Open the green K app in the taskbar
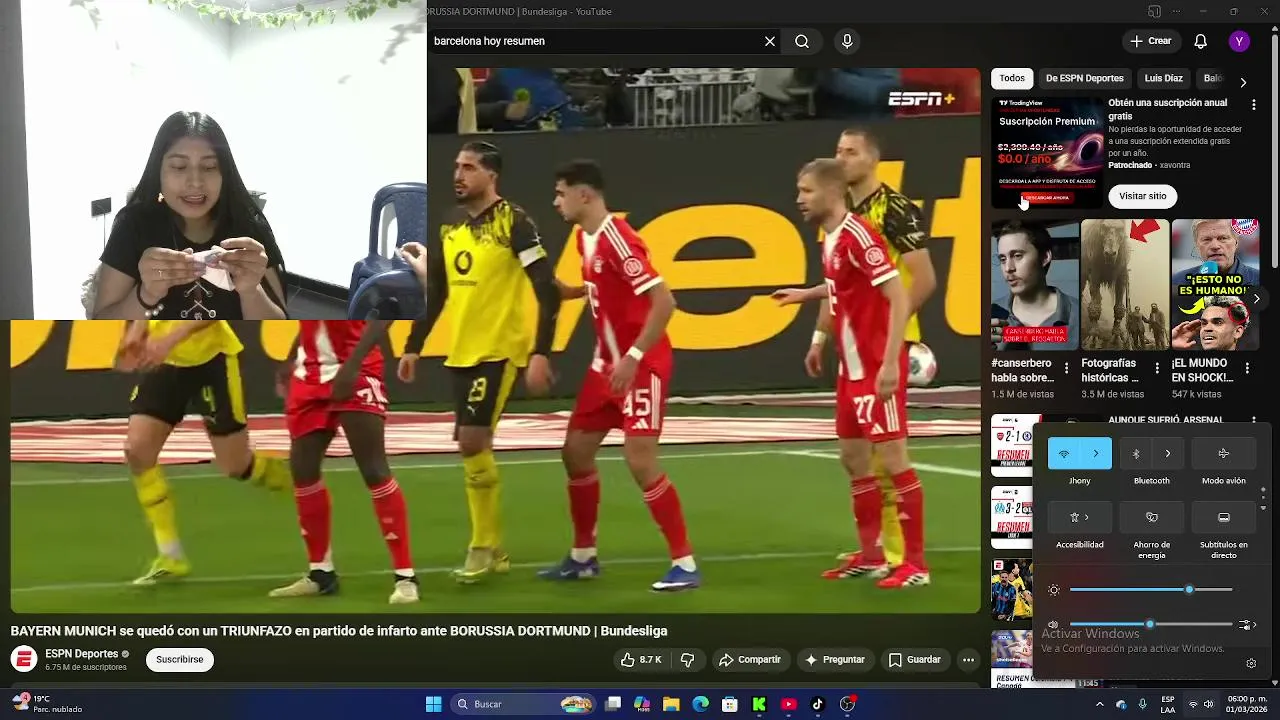Screen dimensions: 1280x720 [759, 704]
